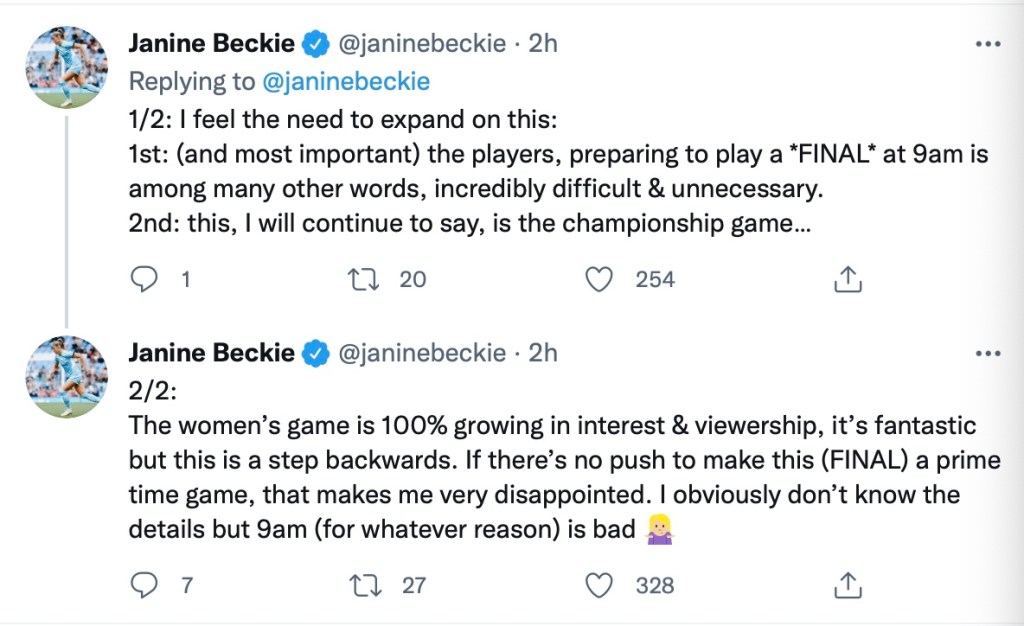Open the first tweet's 2h timestamp

point(542,44)
